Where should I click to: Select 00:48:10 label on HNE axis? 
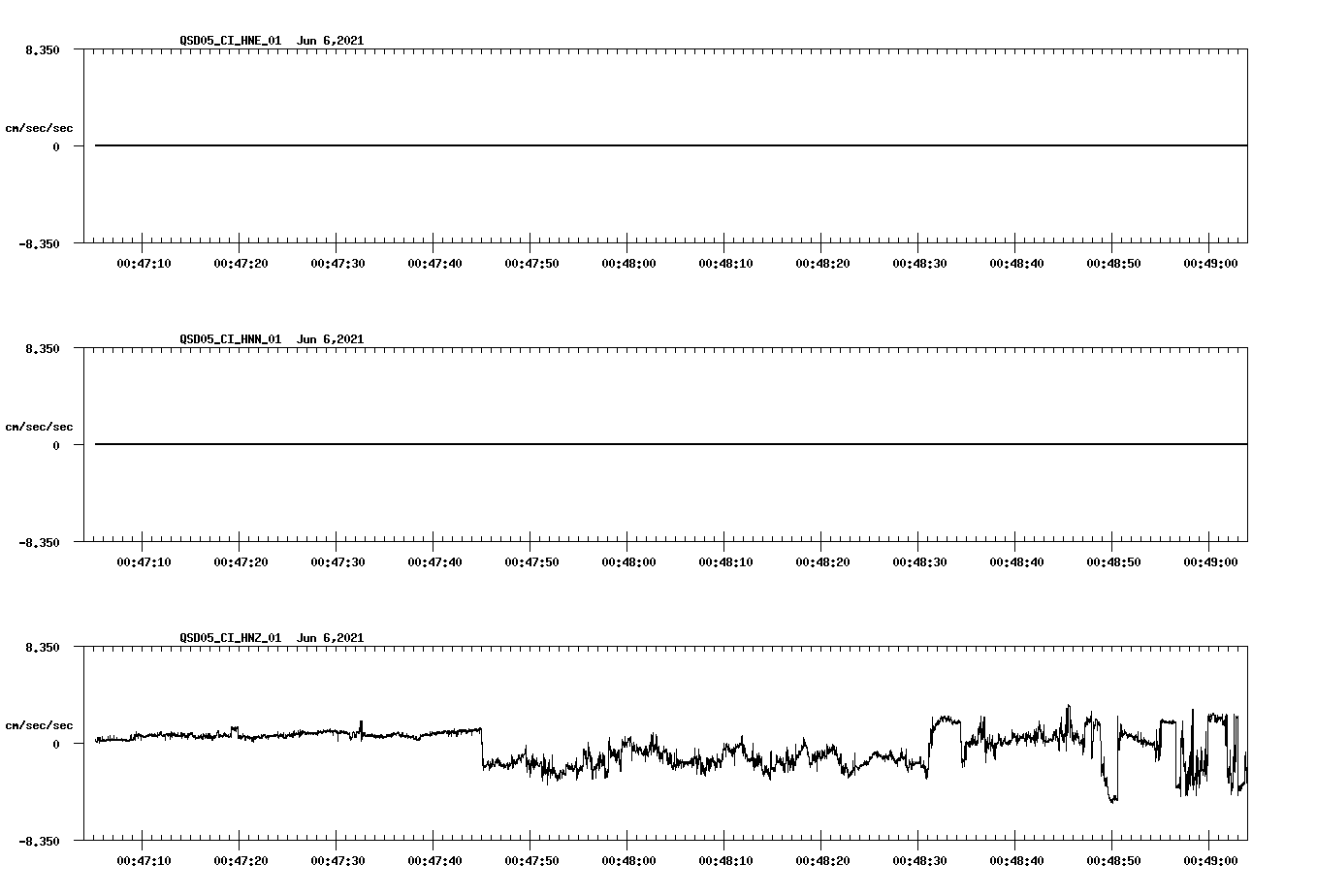tap(725, 264)
